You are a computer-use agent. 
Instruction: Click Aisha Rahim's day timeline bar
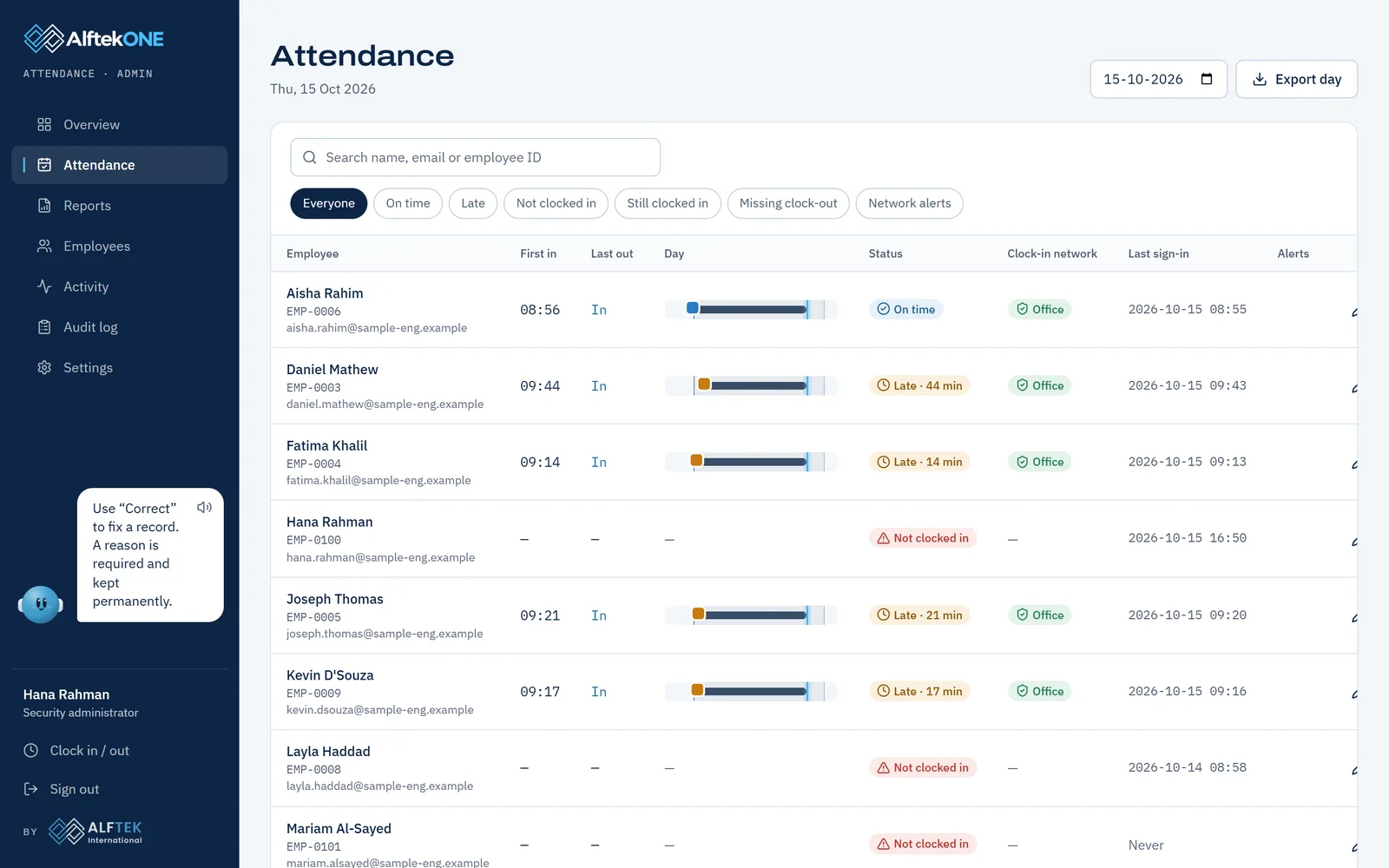(x=751, y=309)
